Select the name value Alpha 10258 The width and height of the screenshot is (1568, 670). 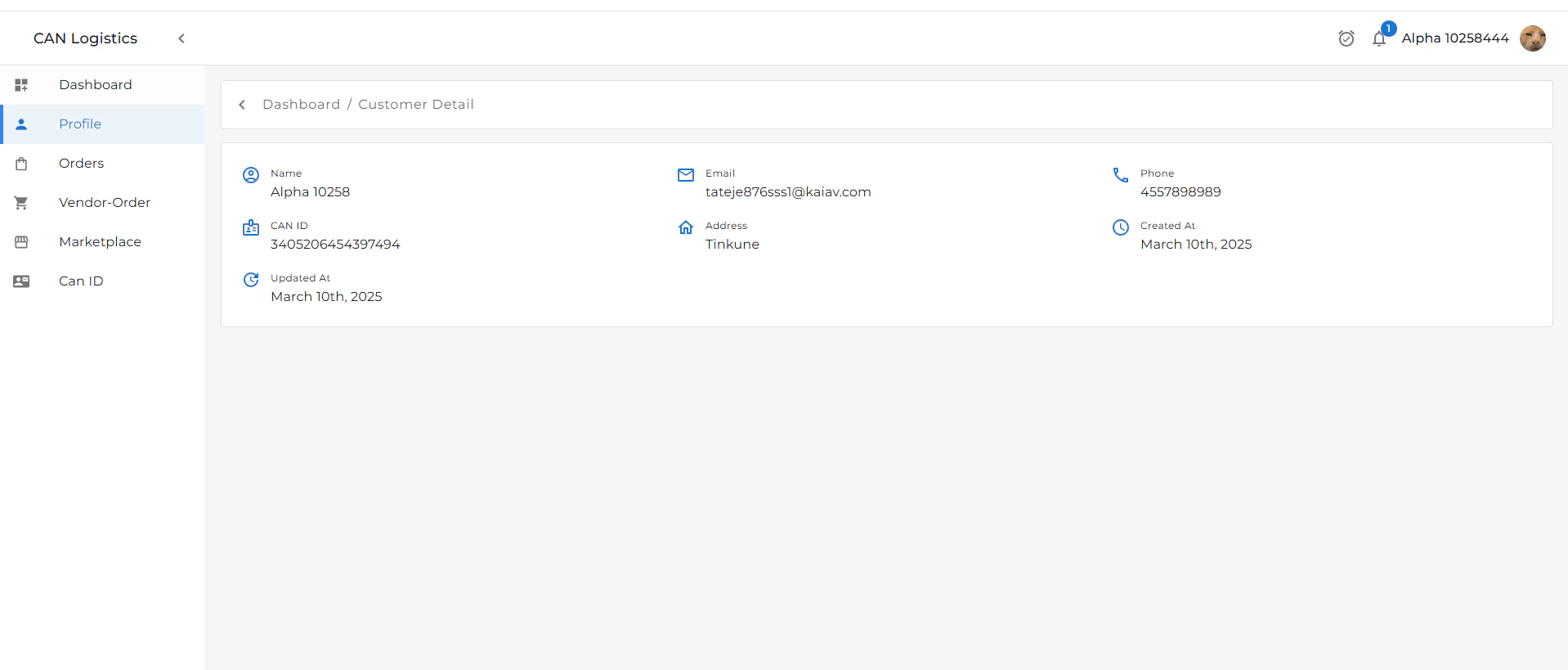(310, 192)
